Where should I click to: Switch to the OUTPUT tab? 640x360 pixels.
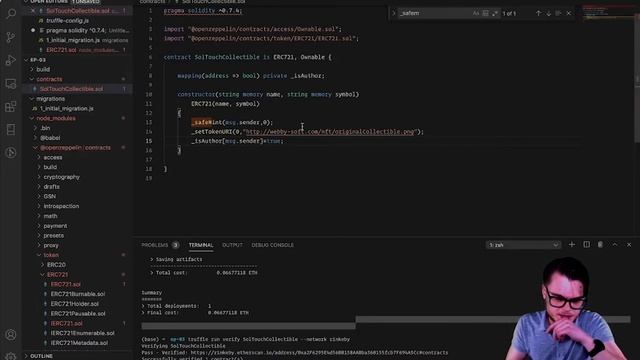tap(232, 245)
